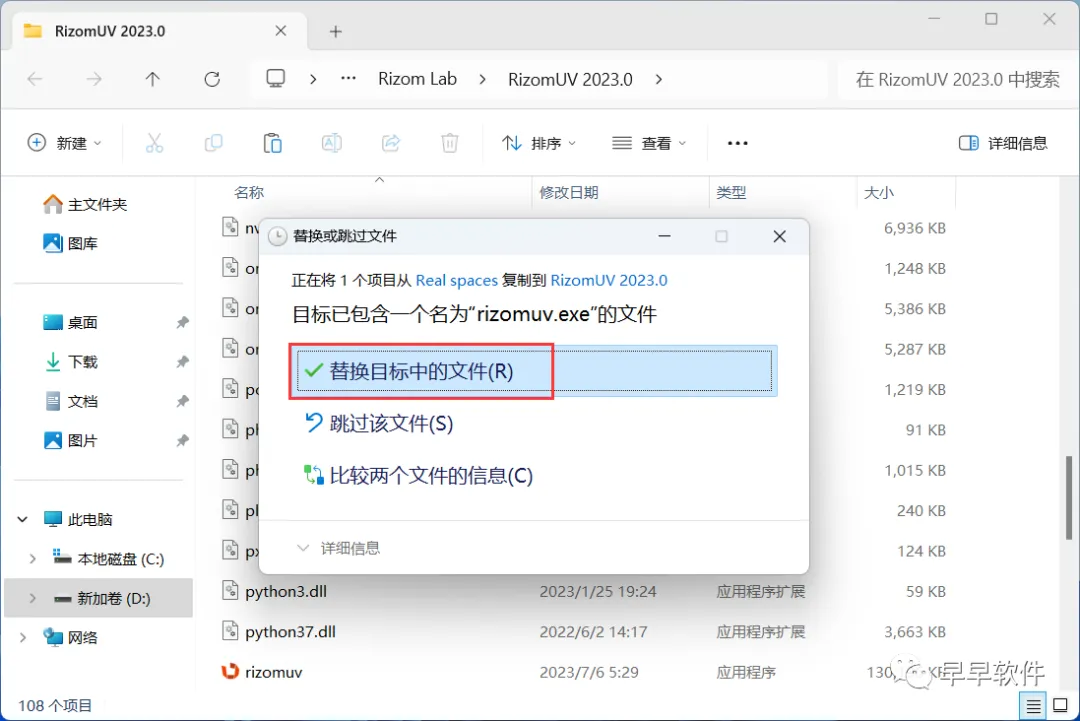This screenshot has height=721, width=1080.
Task: Go back with the back arrow
Action: (35, 79)
